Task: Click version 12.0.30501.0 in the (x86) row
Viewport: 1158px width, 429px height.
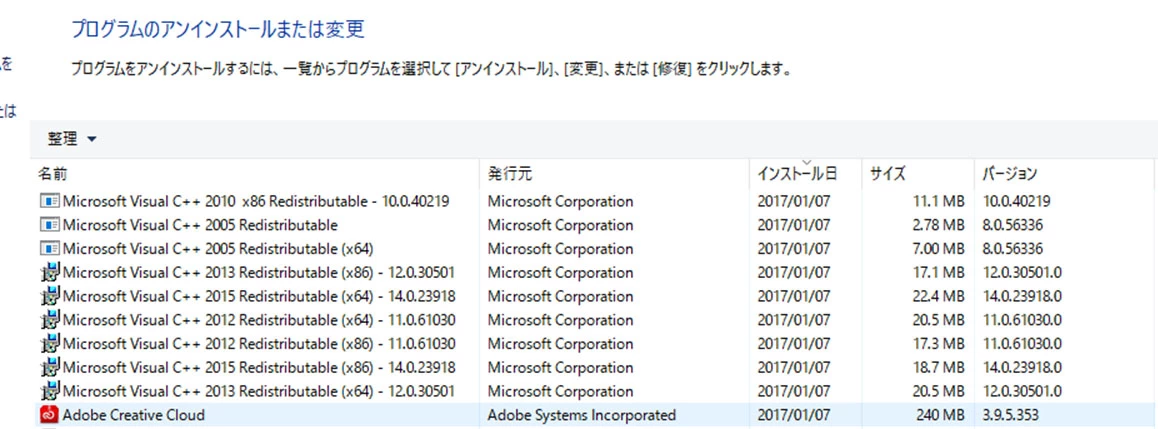Action: pyautogui.click(x=1022, y=272)
